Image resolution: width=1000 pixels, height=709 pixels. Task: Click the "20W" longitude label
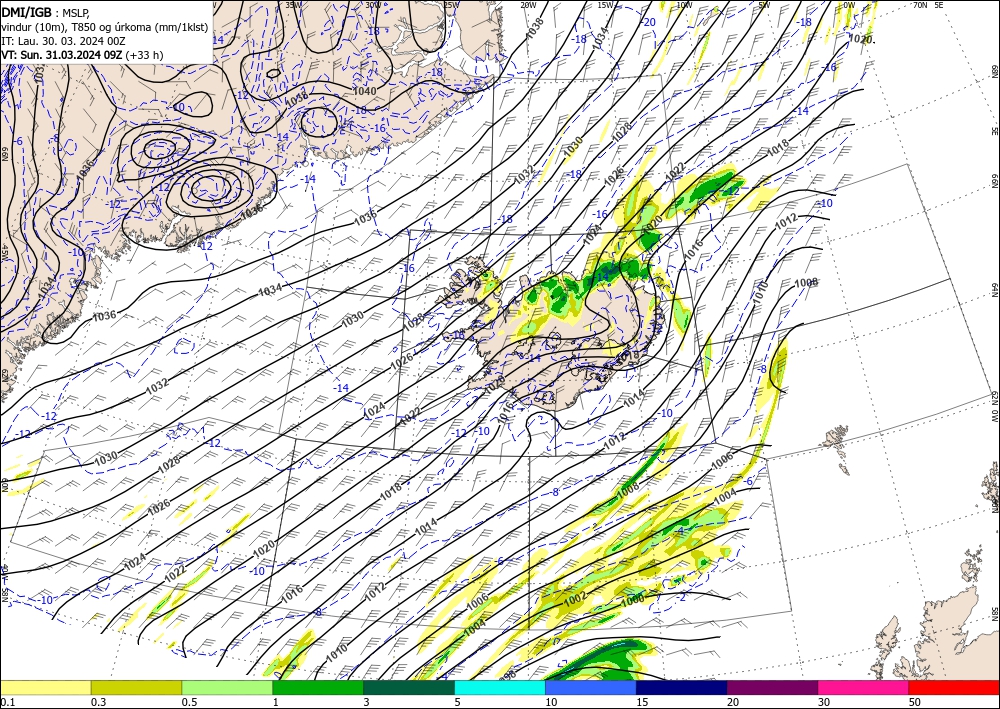(x=528, y=4)
